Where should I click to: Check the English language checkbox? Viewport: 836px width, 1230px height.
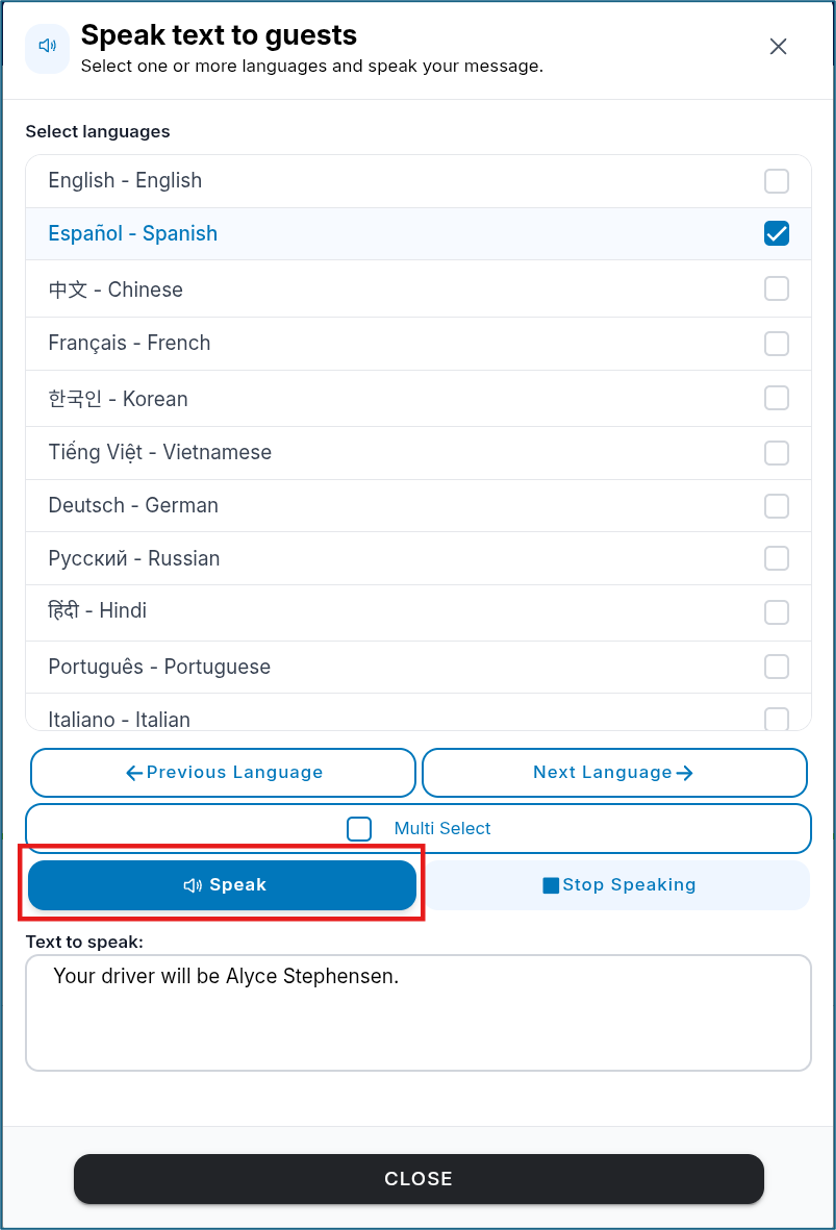pos(776,181)
